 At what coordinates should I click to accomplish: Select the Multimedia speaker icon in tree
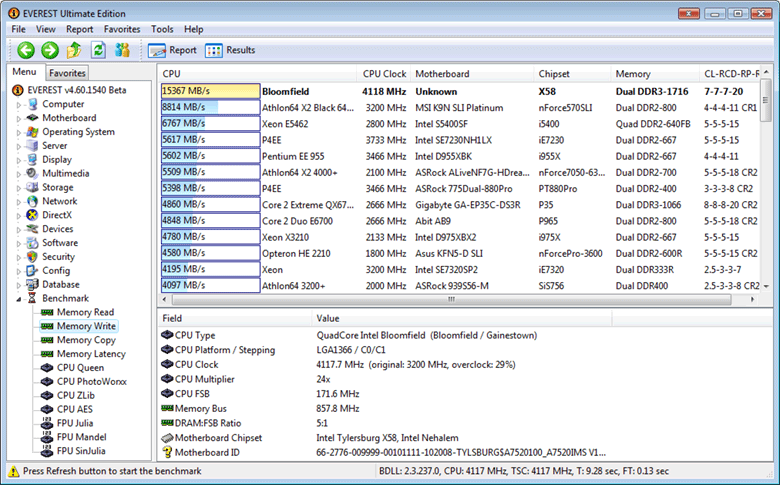[32, 174]
